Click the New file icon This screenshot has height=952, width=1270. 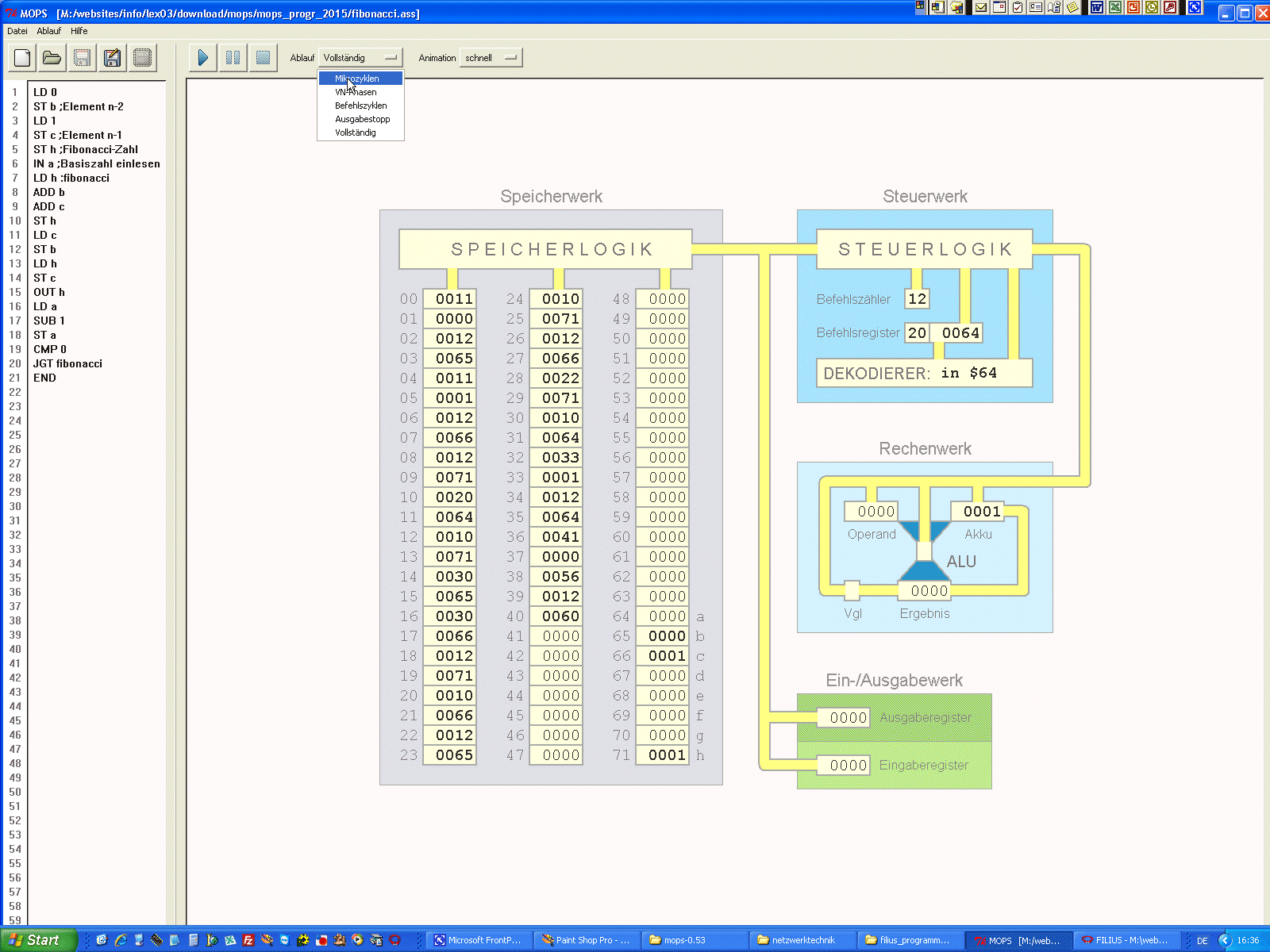tap(22, 58)
